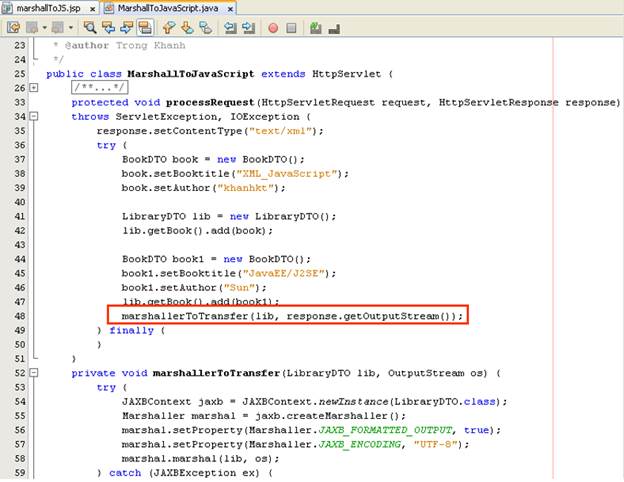
Task: Stop macro recording with the square icon
Action: tap(291, 28)
